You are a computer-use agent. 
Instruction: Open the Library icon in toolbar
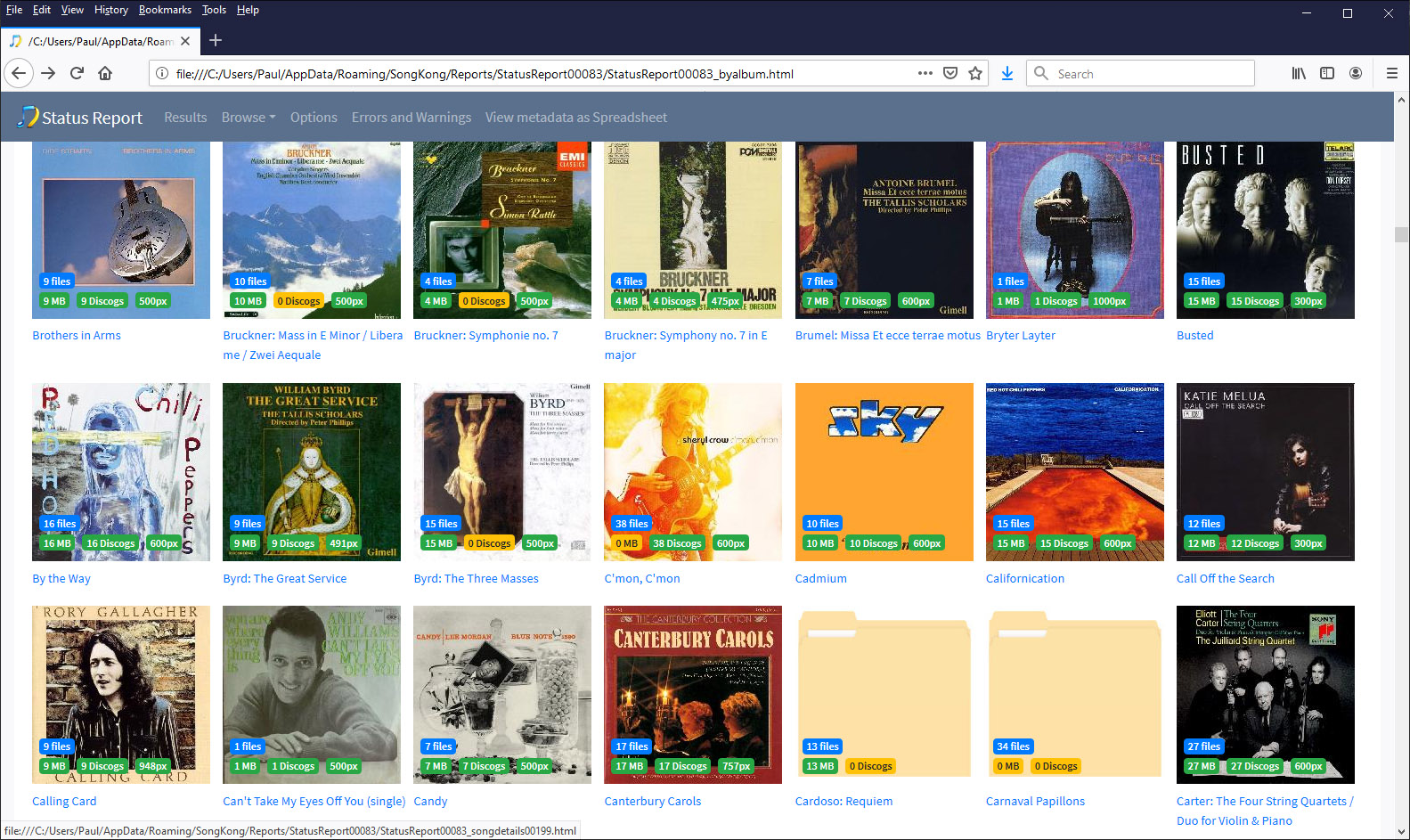coord(1299,73)
